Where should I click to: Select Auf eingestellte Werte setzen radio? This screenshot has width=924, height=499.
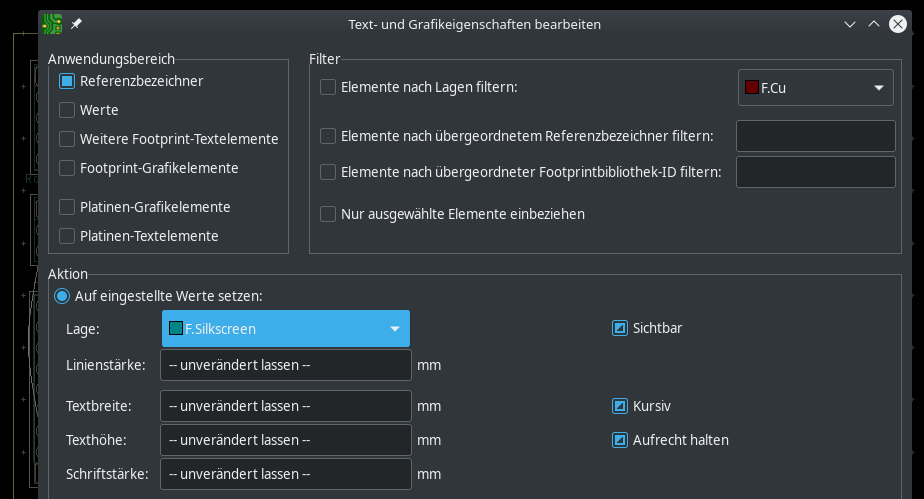[62, 296]
